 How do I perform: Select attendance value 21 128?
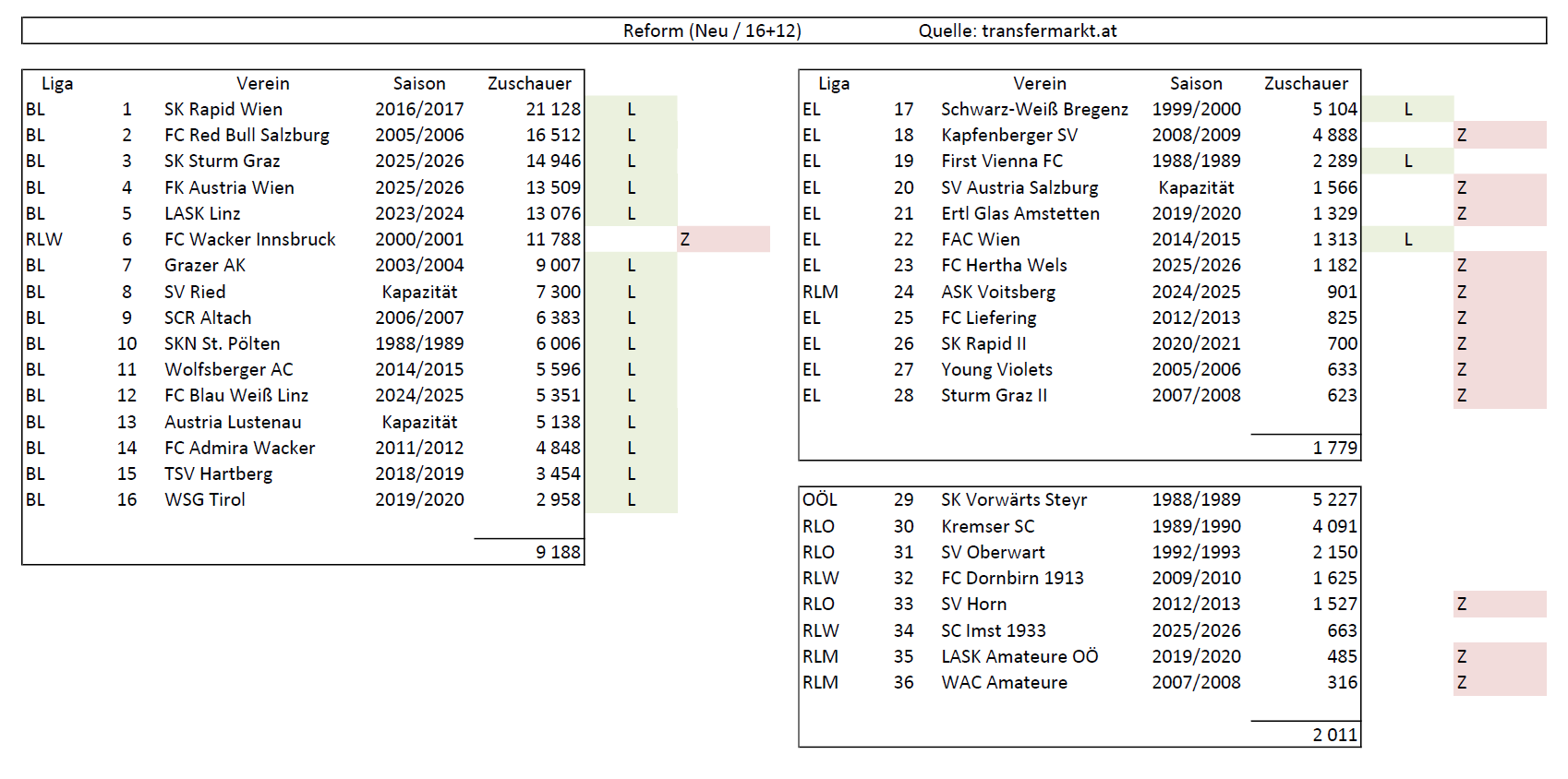coord(552,109)
